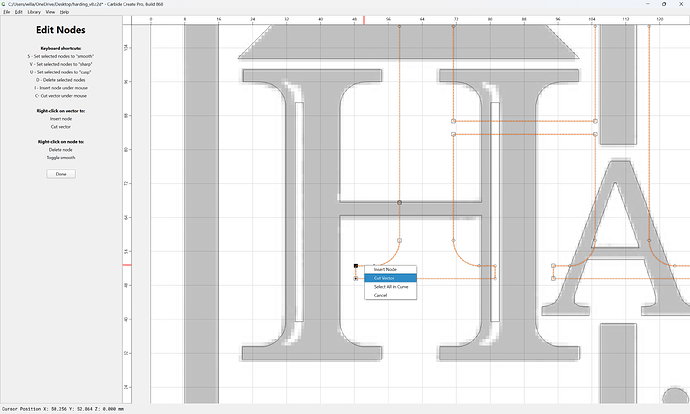The image size is (690, 414).
Task: Click 'V - Set selected nodes to sharp' text
Action: [61, 64]
